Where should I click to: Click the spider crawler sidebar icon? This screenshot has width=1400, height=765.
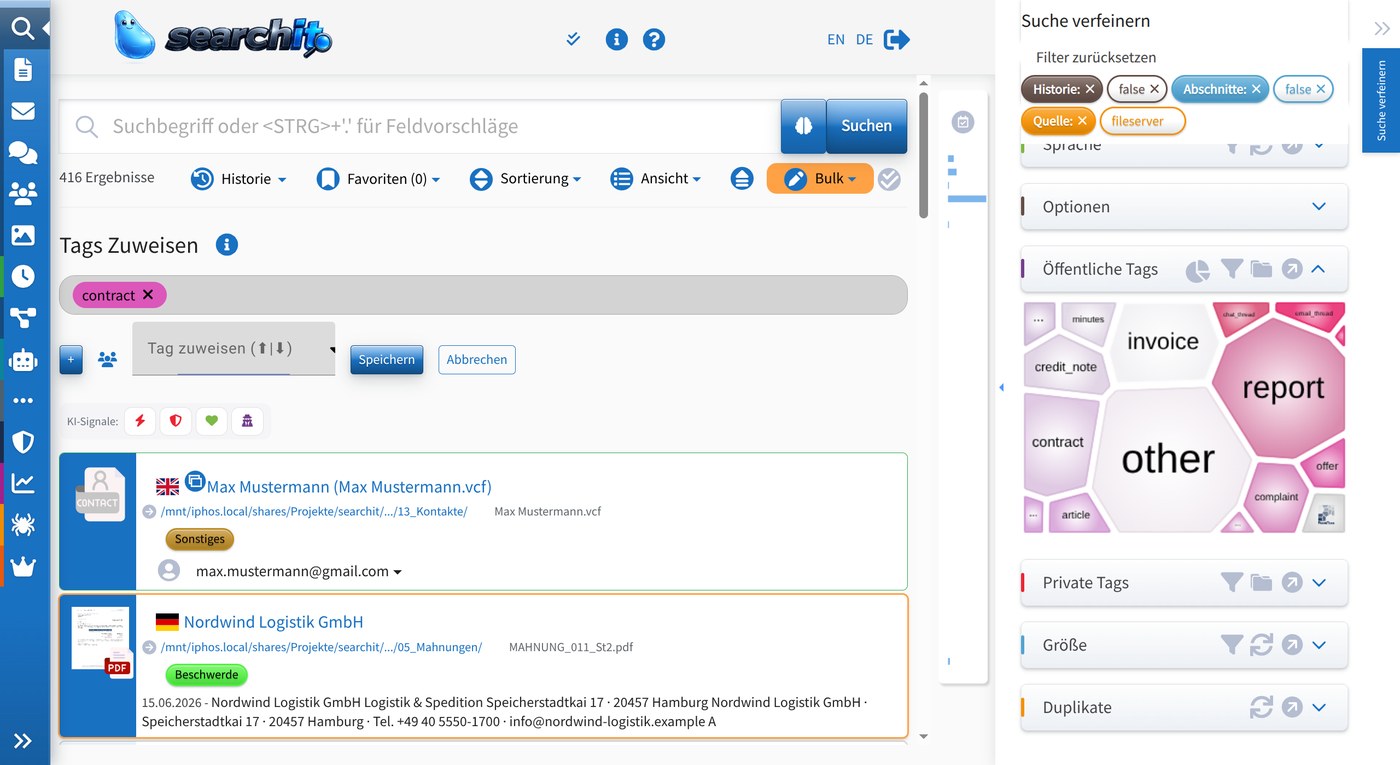[x=22, y=525]
